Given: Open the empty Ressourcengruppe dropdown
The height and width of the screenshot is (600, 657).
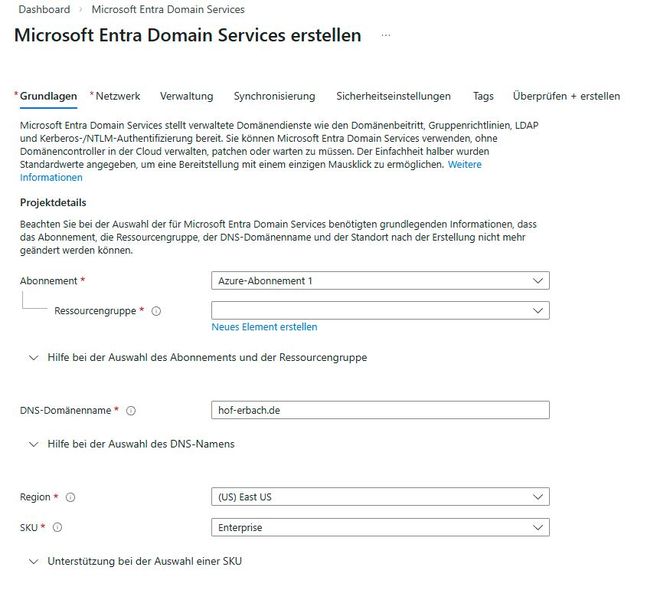Looking at the screenshot, I should 380,310.
